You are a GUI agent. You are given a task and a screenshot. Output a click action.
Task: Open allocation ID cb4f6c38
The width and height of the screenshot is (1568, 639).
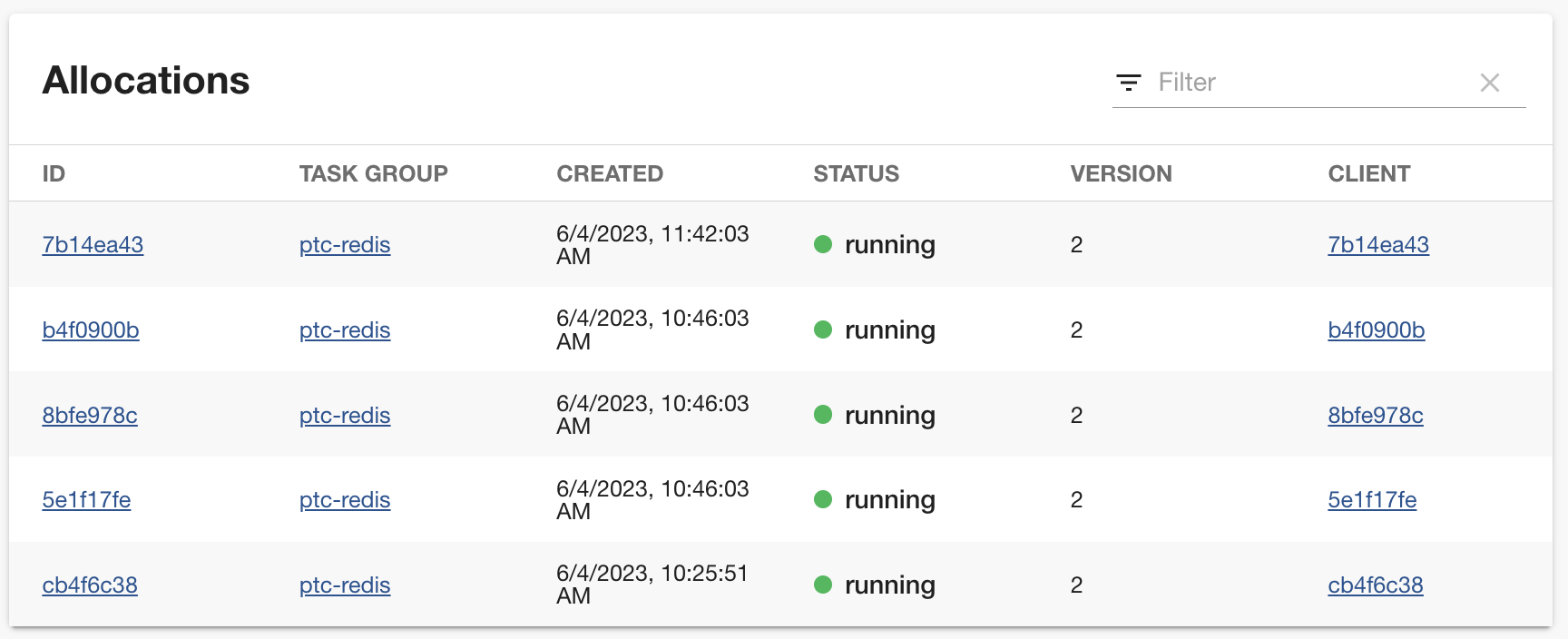pyautogui.click(x=90, y=585)
